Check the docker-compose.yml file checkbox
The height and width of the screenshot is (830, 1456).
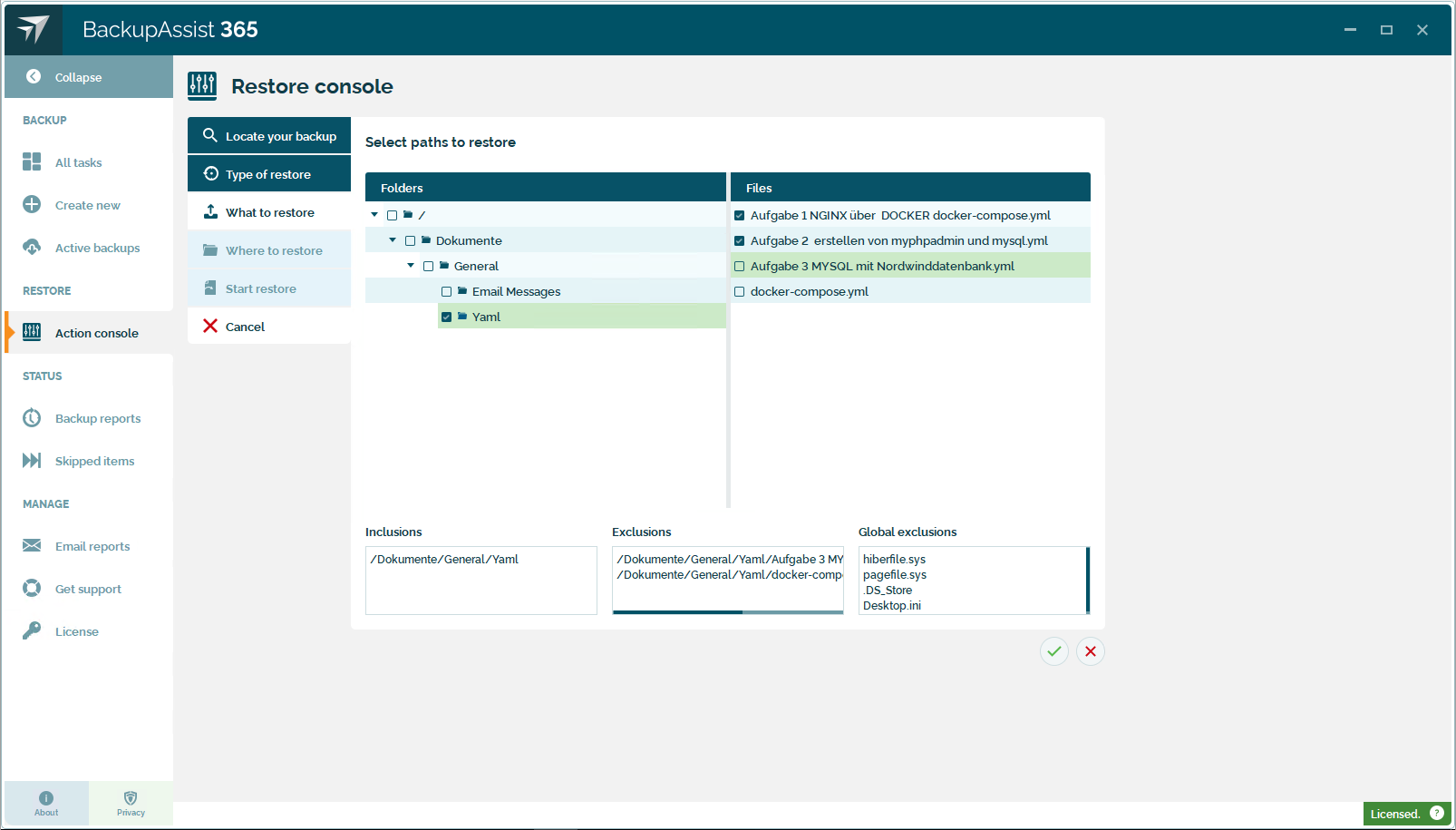coord(740,292)
